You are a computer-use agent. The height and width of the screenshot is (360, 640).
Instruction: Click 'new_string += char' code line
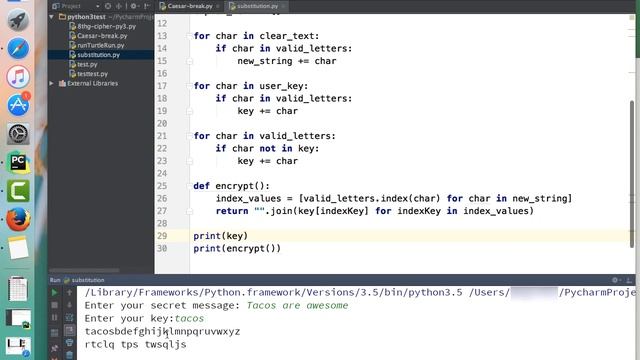coord(287,61)
